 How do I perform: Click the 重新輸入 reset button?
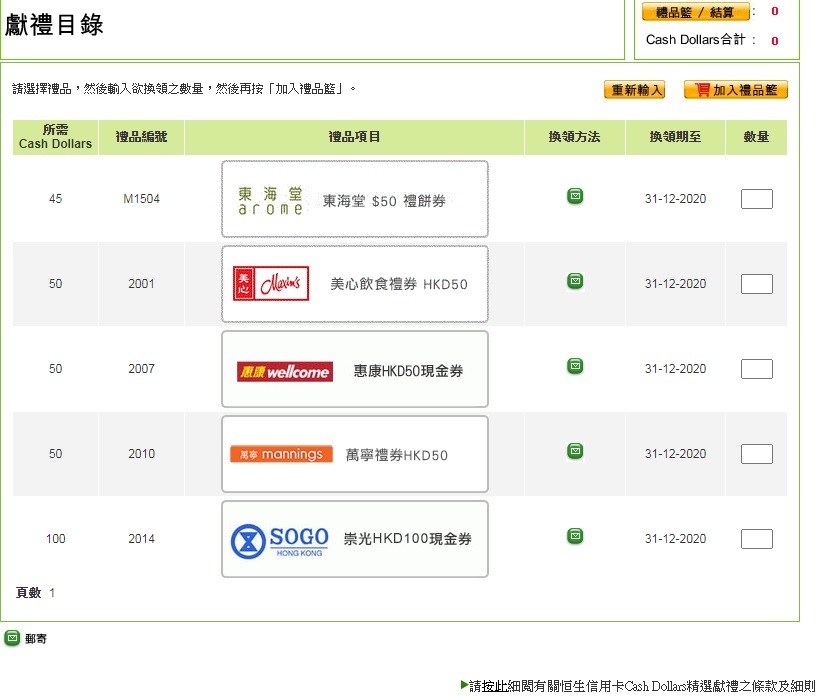(634, 90)
